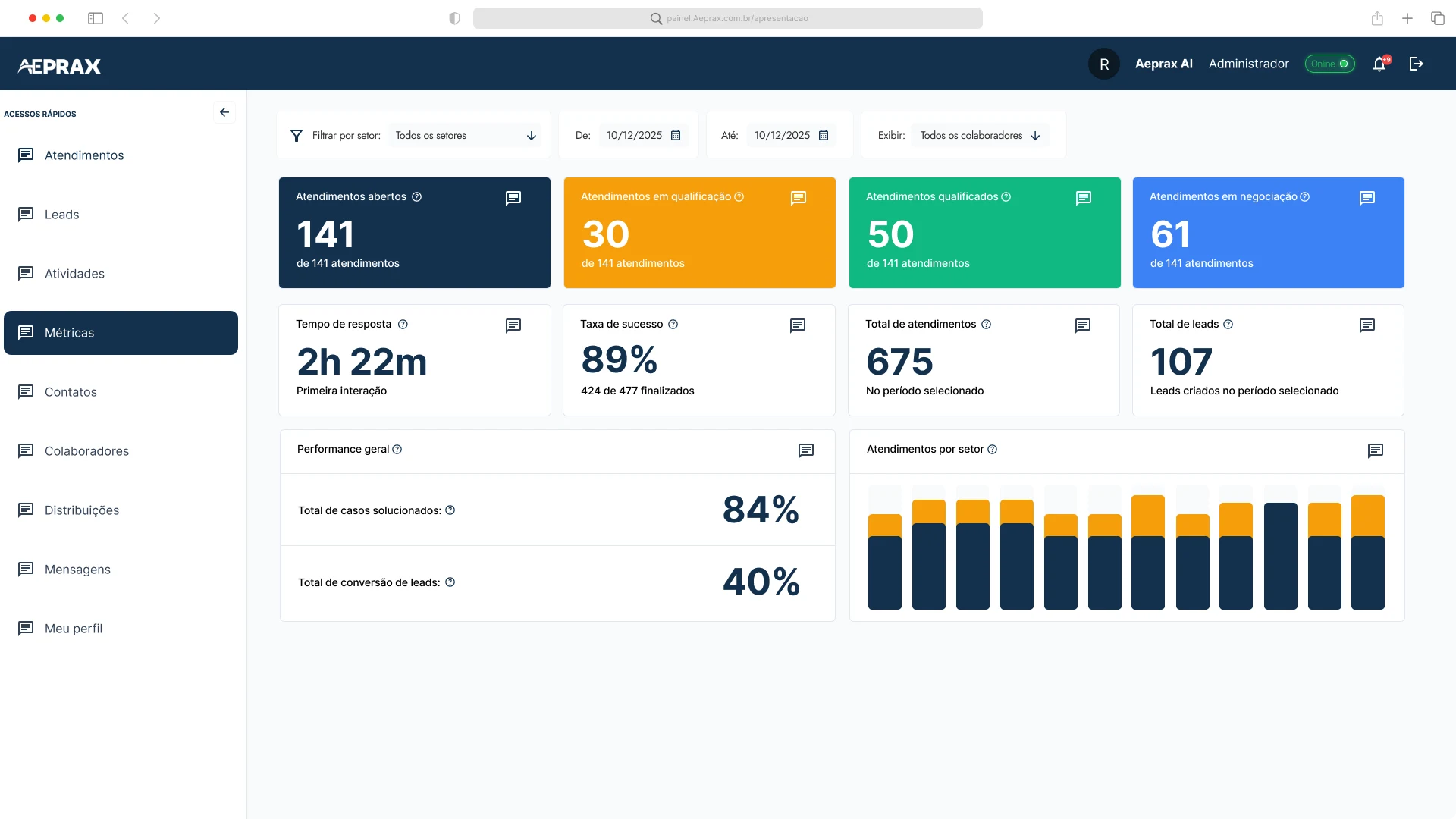Image resolution: width=1456 pixels, height=819 pixels.
Task: Click the message icon on Atendimentos qualificados card
Action: [x=1084, y=198]
